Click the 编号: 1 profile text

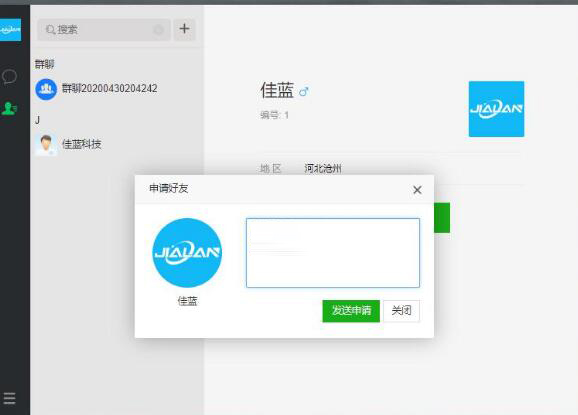(x=274, y=115)
